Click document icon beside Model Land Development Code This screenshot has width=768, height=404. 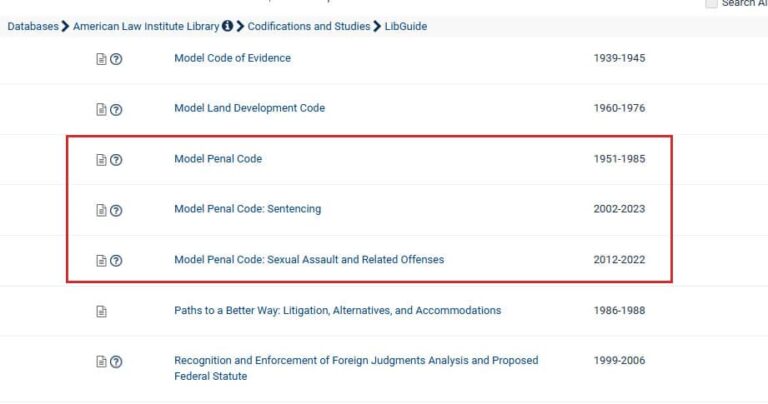101,109
